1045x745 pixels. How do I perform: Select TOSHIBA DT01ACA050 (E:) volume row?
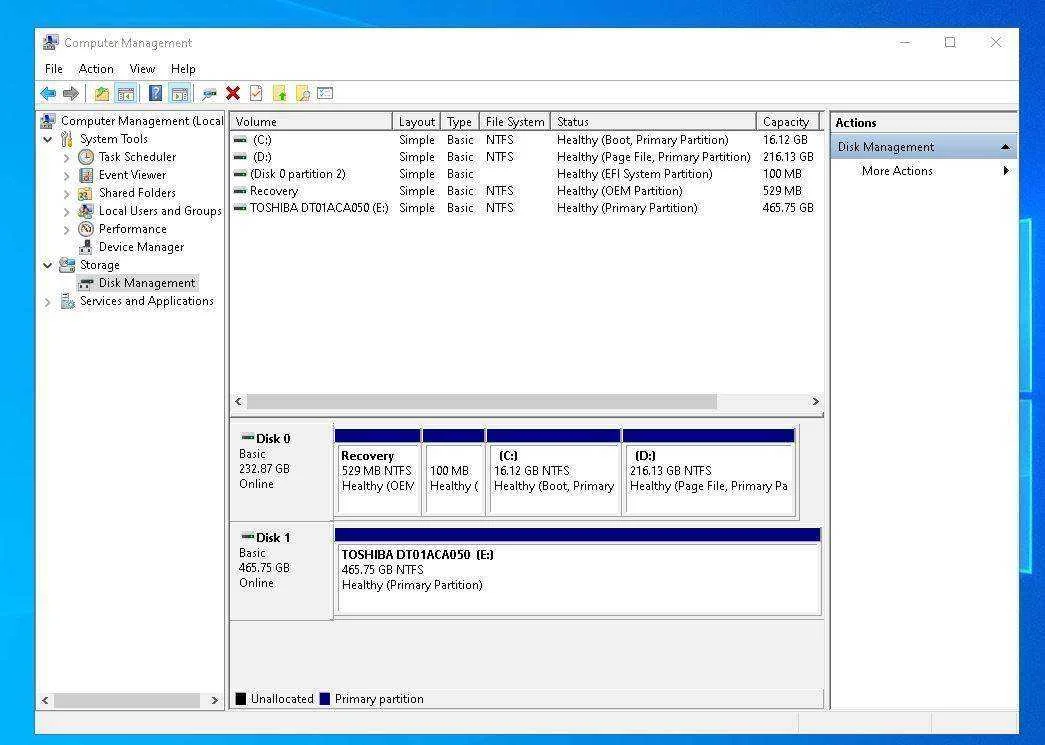point(526,208)
